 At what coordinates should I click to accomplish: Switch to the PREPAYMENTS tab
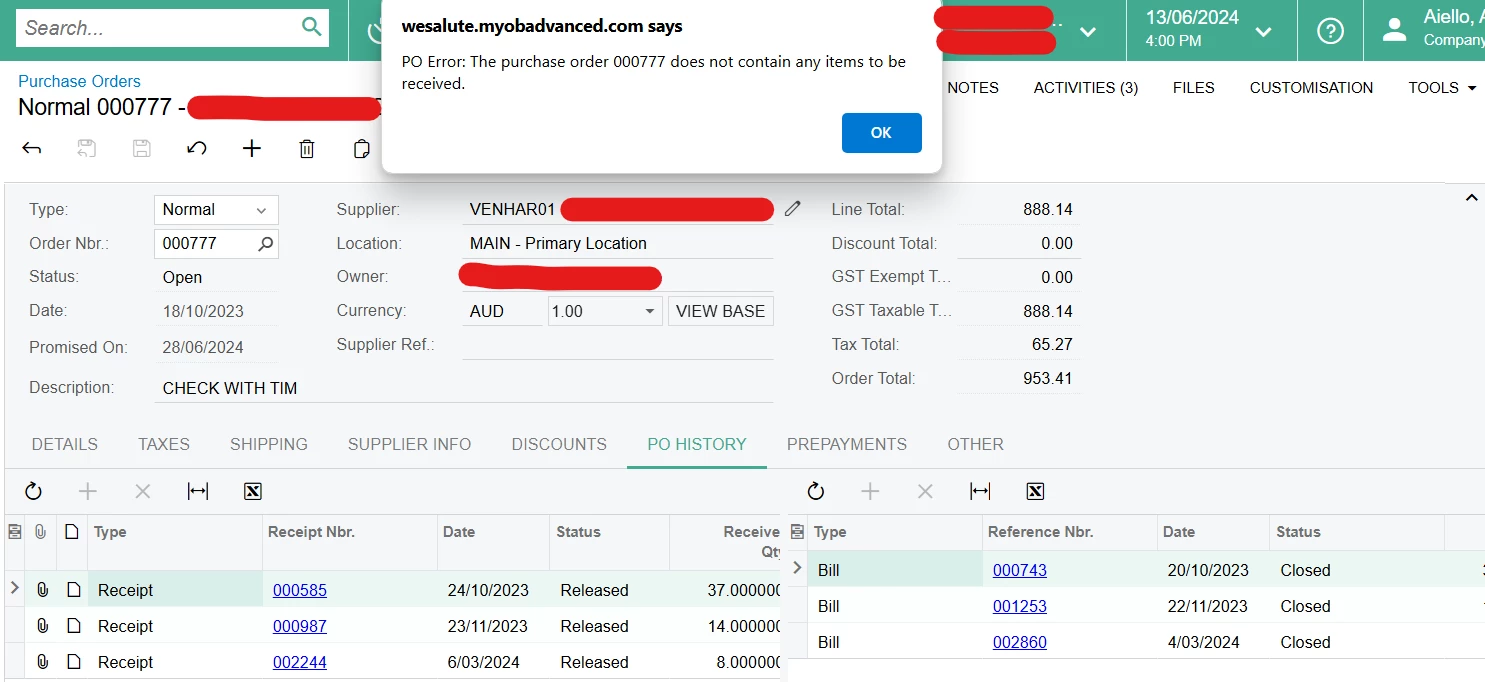click(846, 444)
